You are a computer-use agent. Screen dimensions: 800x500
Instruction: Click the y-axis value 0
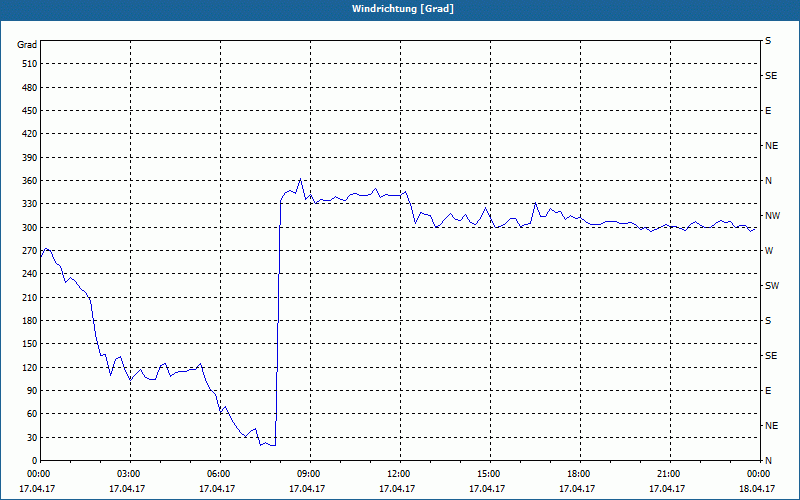tap(35, 461)
